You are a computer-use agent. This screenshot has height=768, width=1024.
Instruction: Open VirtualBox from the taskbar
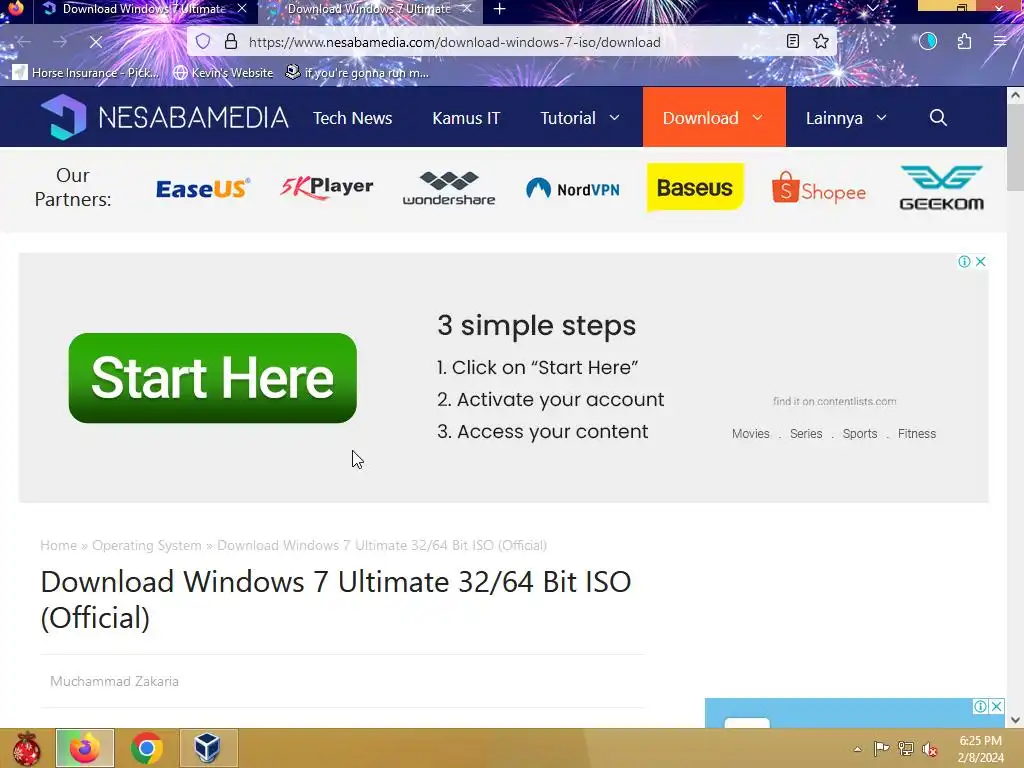(208, 748)
